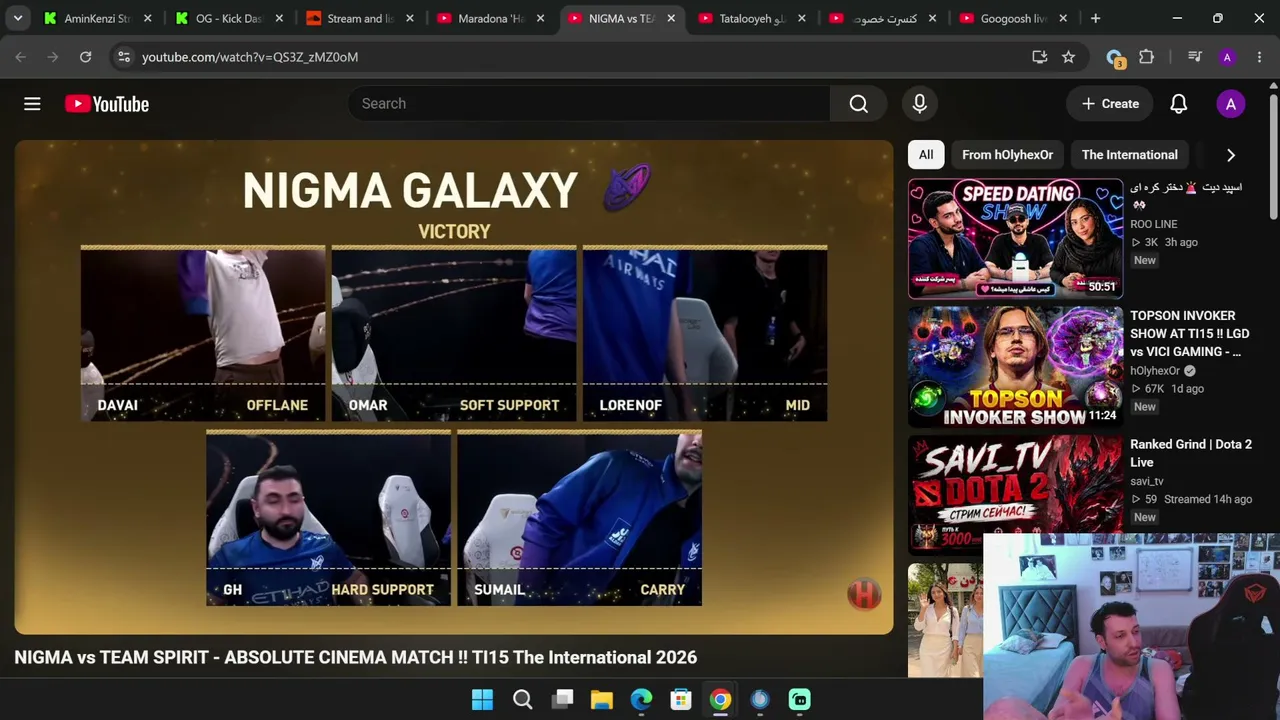The height and width of the screenshot is (720, 1280).
Task: Open a new browser tab
Action: click(x=1095, y=18)
